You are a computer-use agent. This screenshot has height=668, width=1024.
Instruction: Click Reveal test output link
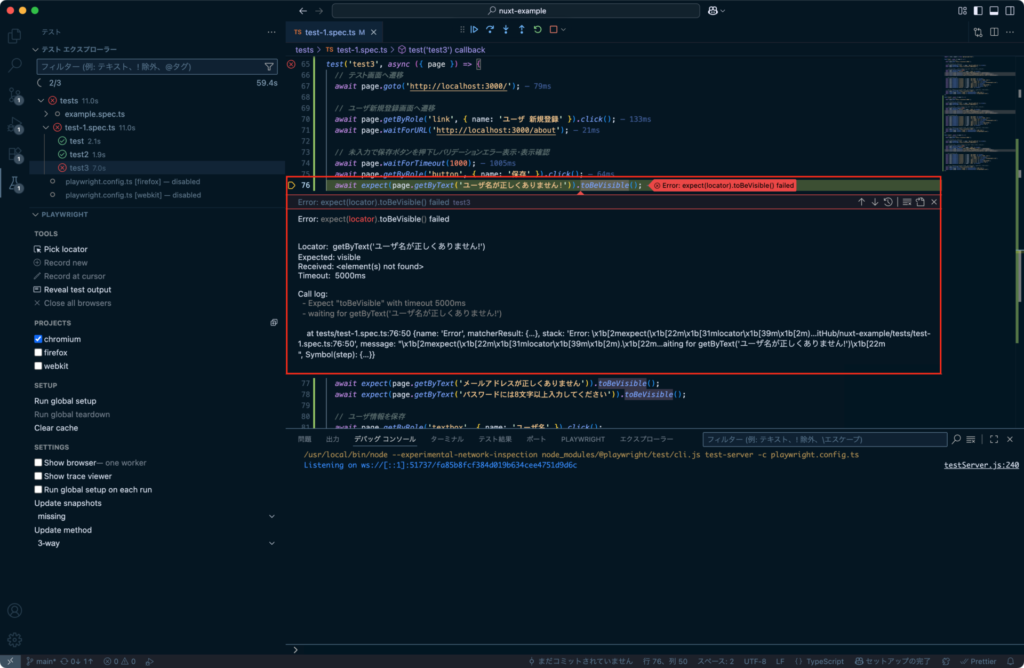[75, 289]
